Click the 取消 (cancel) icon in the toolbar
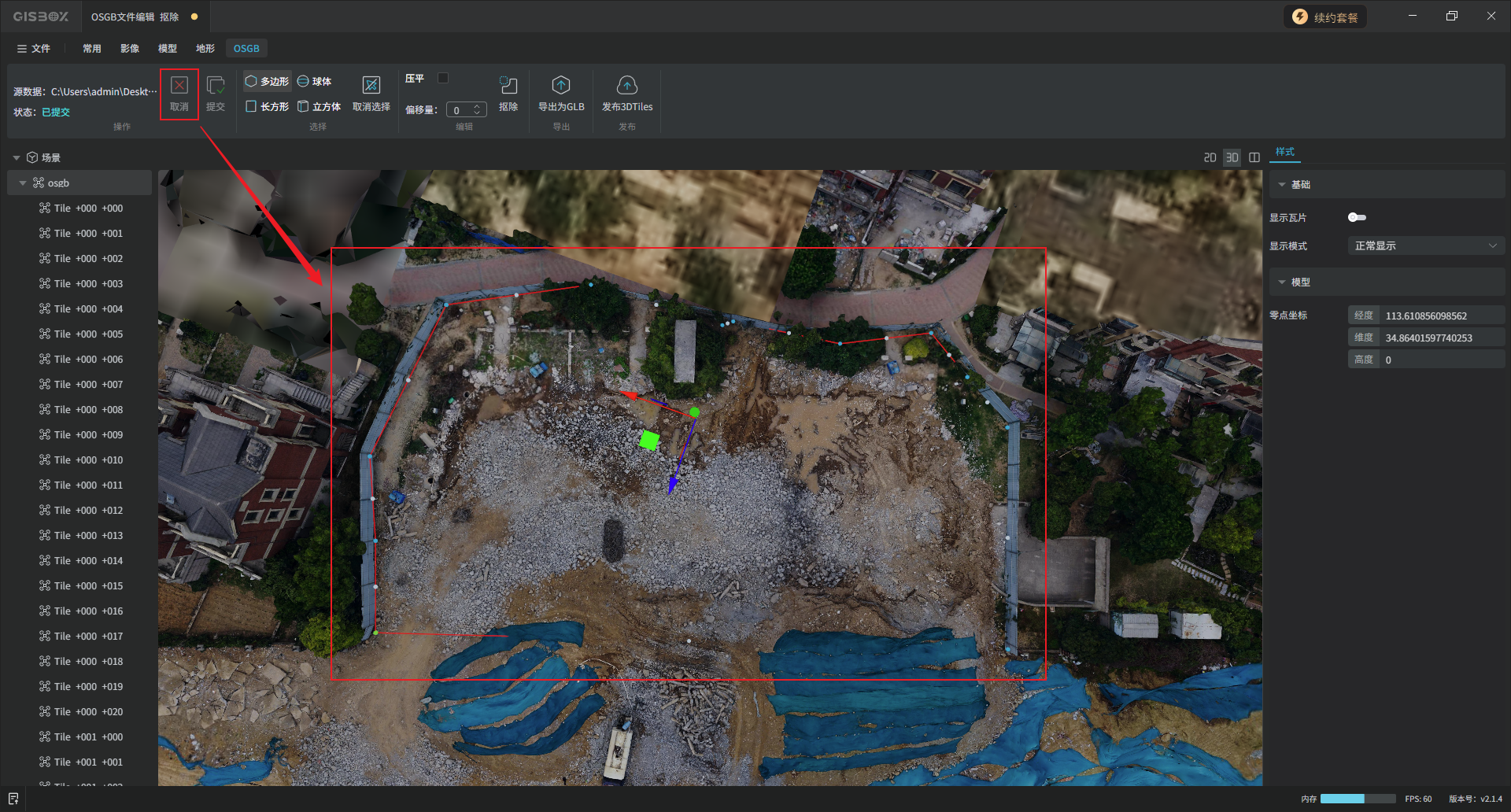Viewport: 1511px width, 812px height. click(179, 86)
